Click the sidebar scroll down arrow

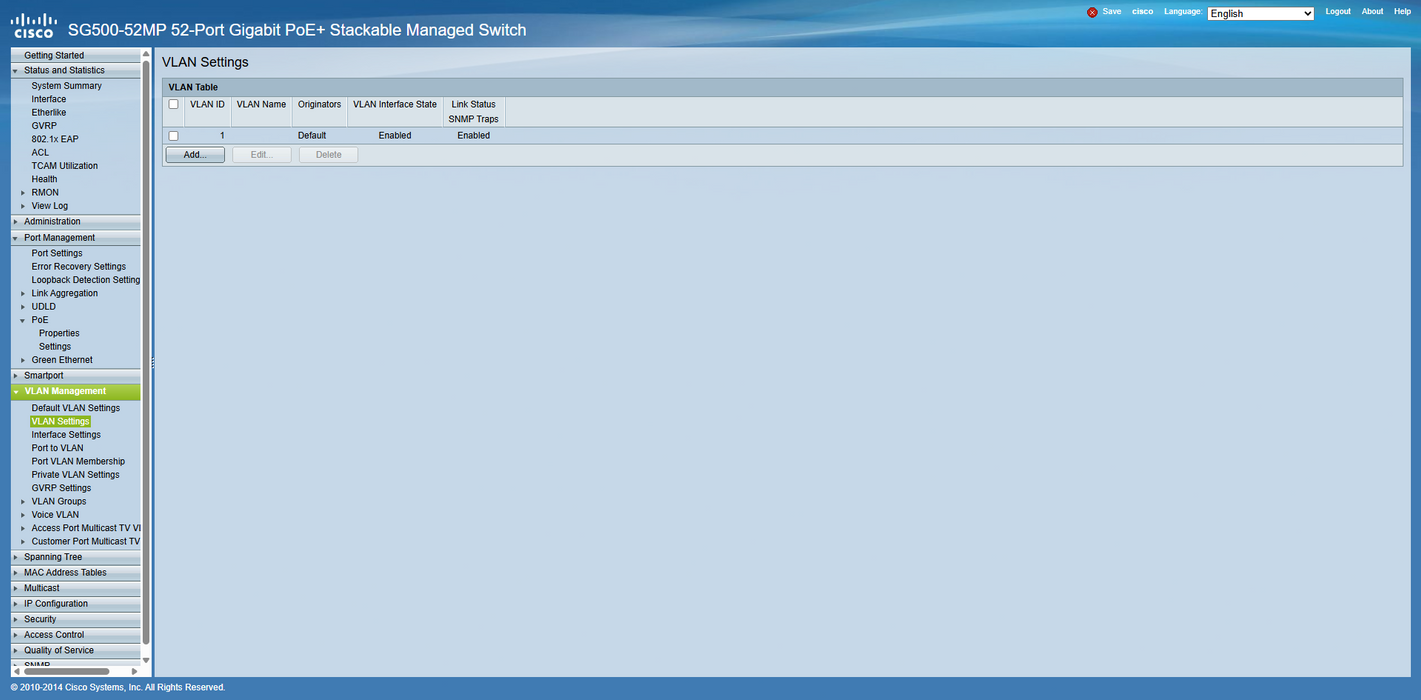[146, 660]
